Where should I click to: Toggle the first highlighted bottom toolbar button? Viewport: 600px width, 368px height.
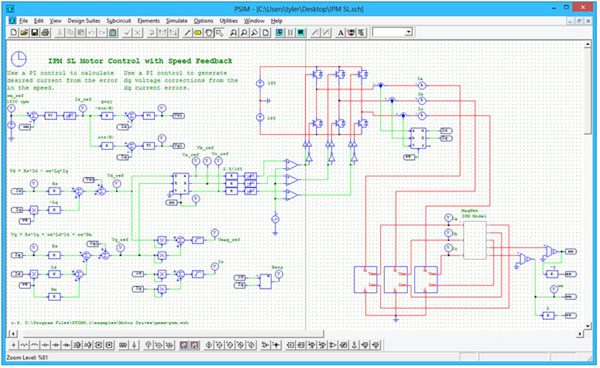184,345
